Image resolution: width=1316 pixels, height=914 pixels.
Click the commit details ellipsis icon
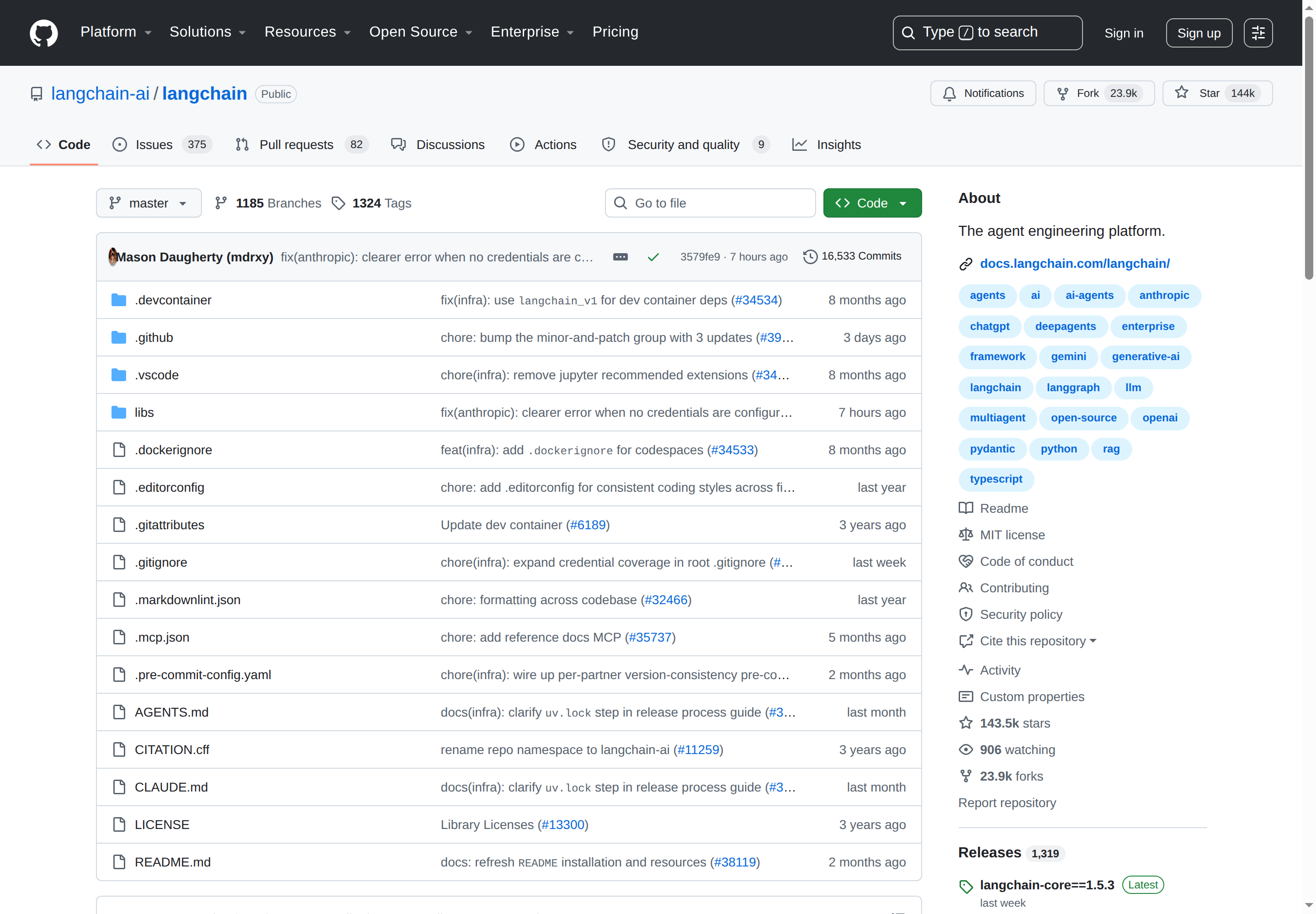point(620,256)
